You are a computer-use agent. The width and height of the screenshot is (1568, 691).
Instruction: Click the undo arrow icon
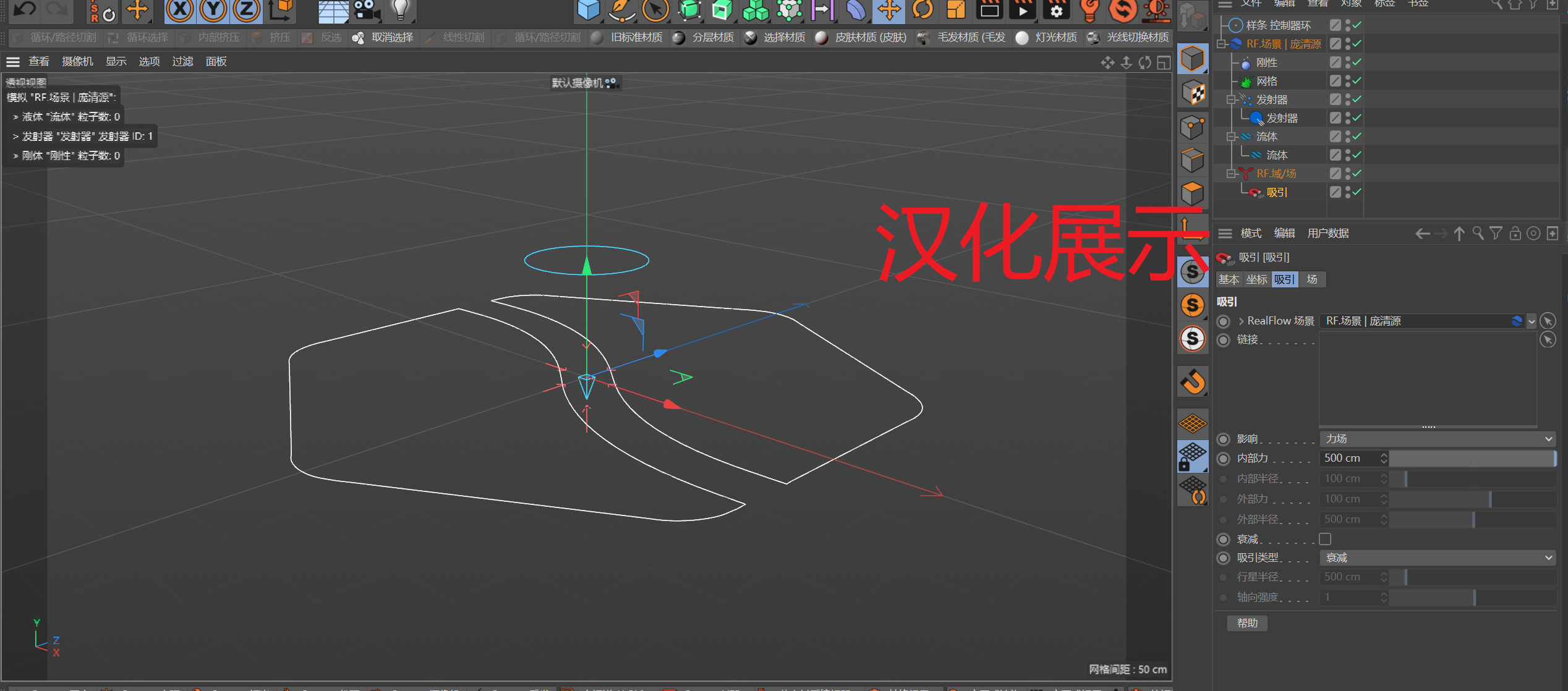coord(25,9)
